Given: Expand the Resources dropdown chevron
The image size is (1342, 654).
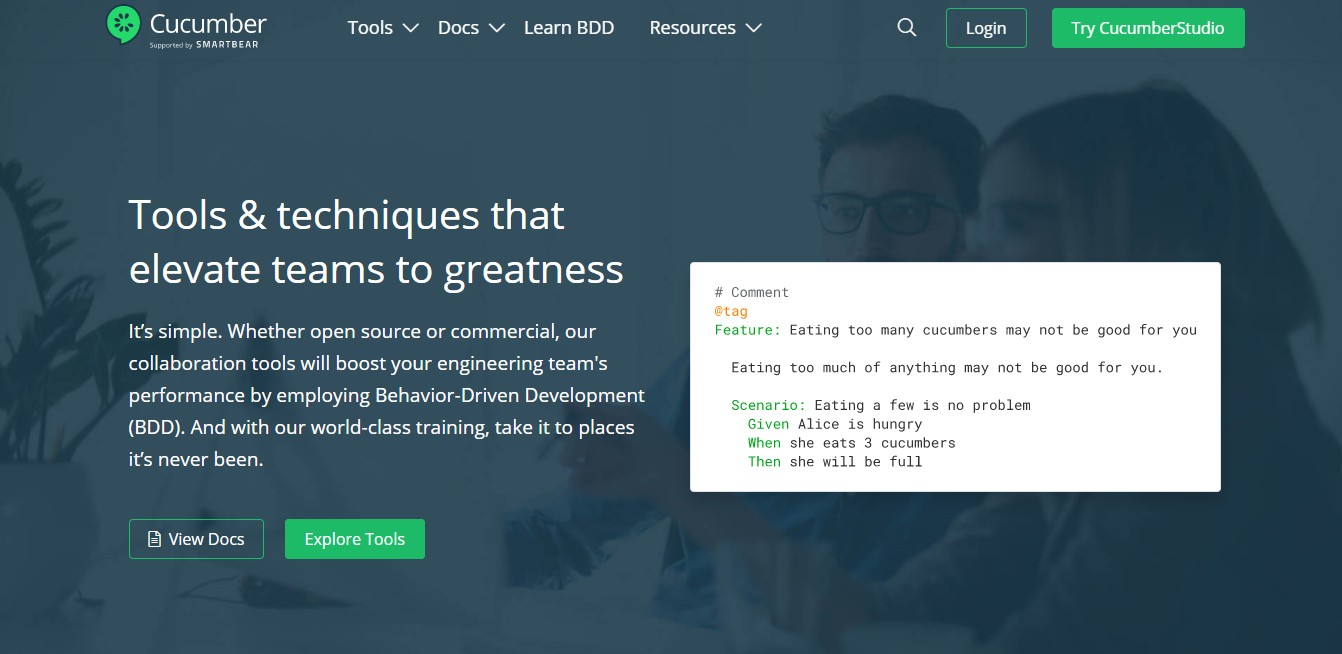Looking at the screenshot, I should 754,28.
